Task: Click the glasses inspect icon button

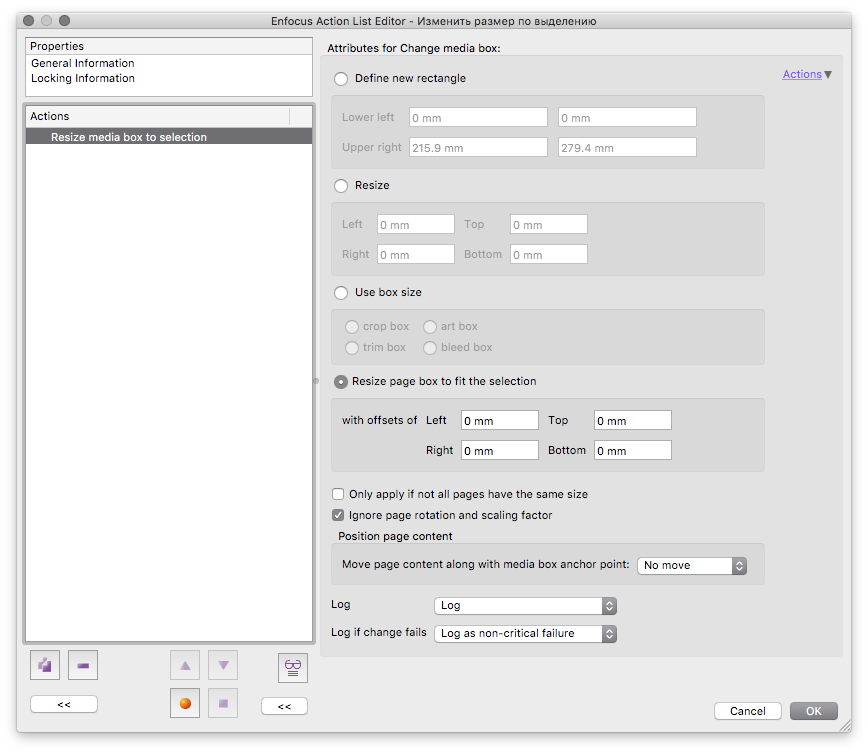Action: [293, 668]
